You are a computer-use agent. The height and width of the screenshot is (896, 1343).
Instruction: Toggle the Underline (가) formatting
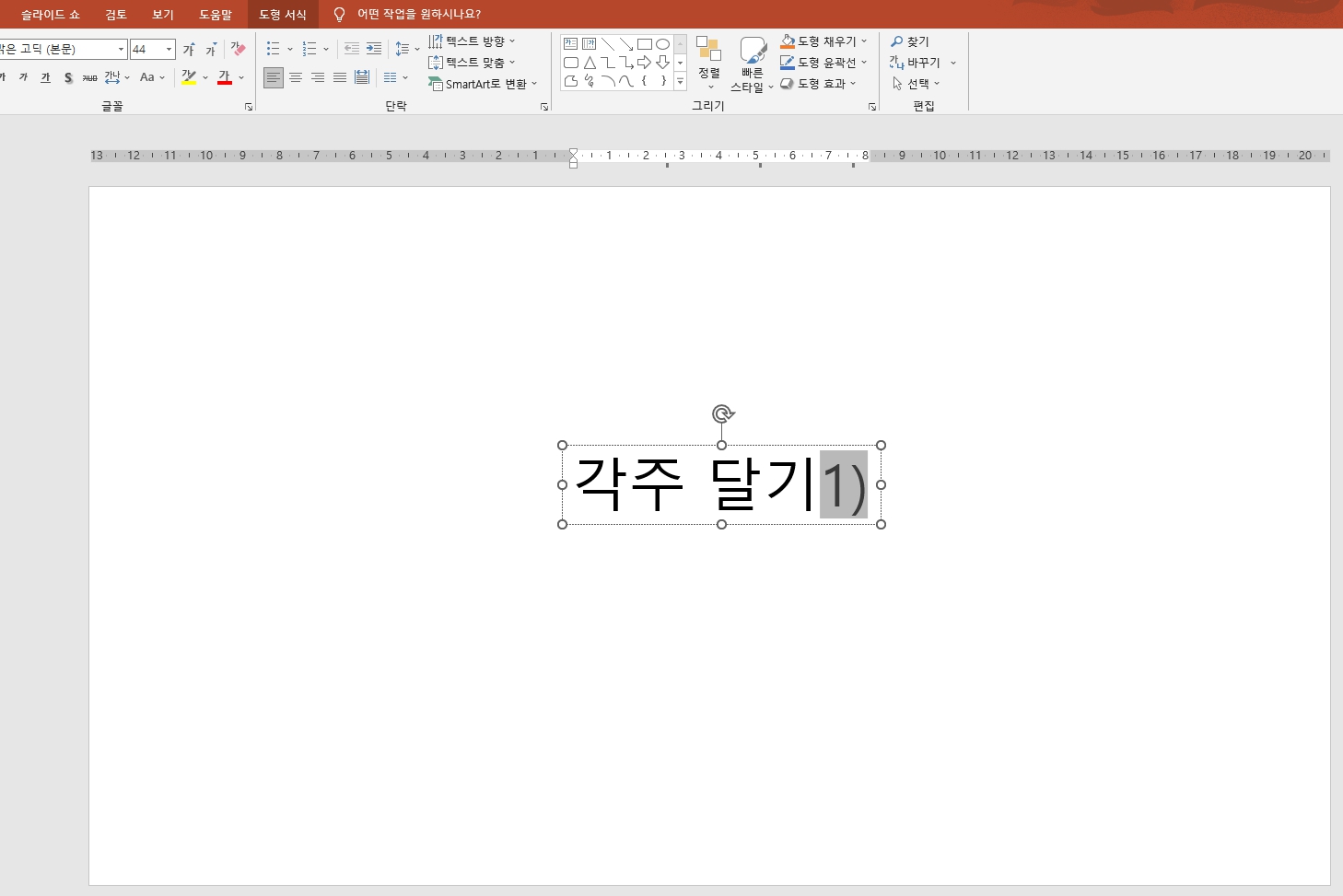44,78
